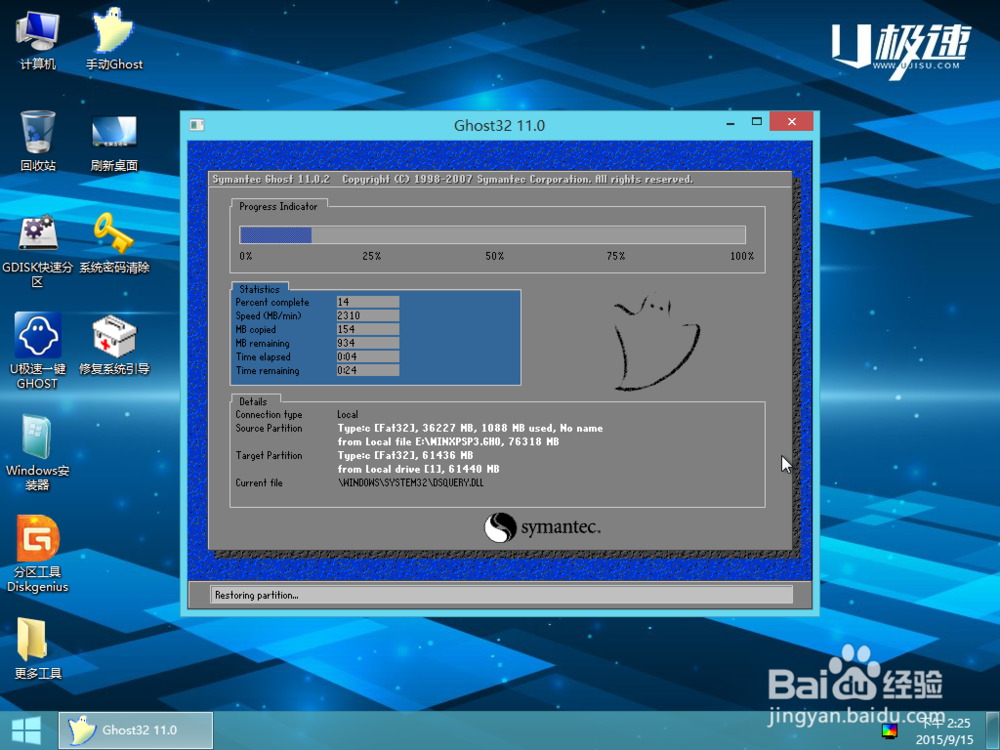Viewport: 1000px width, 750px height.
Task: Click the Symantec logo in Ghost window
Action: tap(541, 527)
